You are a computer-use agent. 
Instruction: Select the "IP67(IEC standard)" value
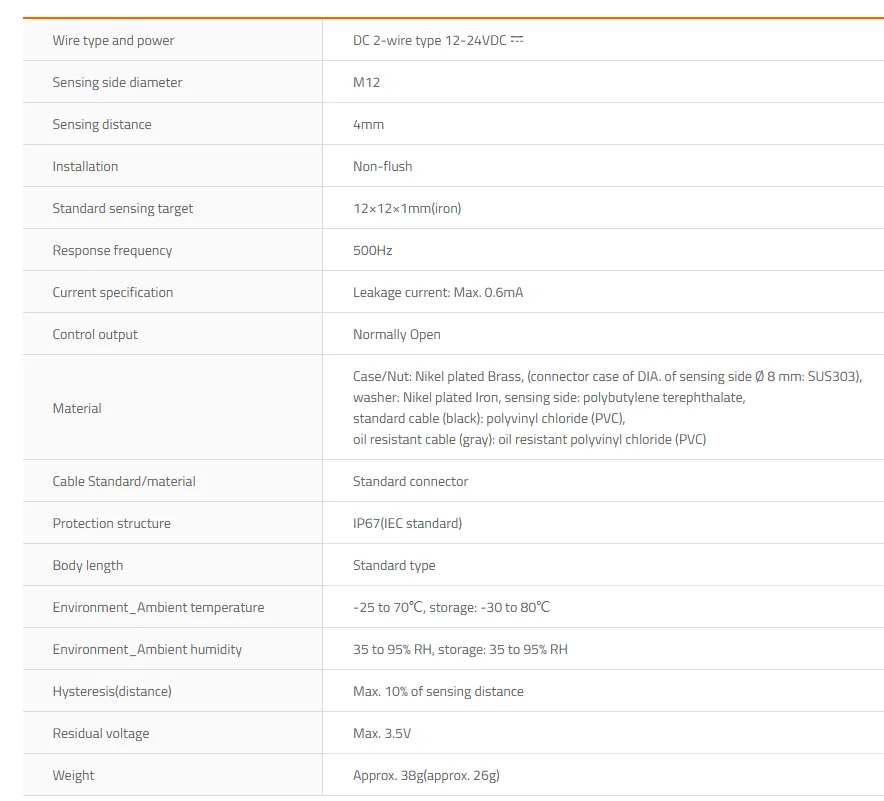pyautogui.click(x=407, y=524)
